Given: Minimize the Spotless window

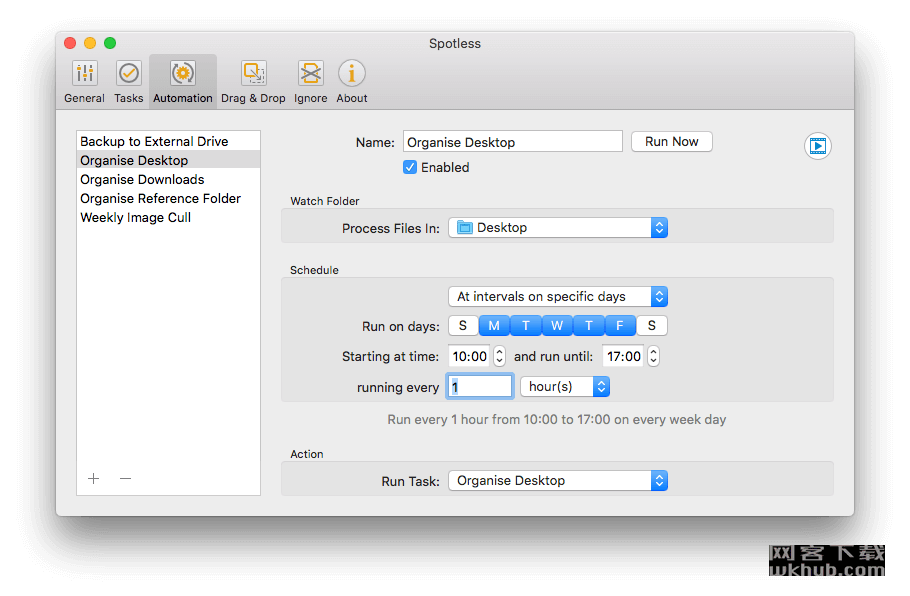Looking at the screenshot, I should point(90,43).
